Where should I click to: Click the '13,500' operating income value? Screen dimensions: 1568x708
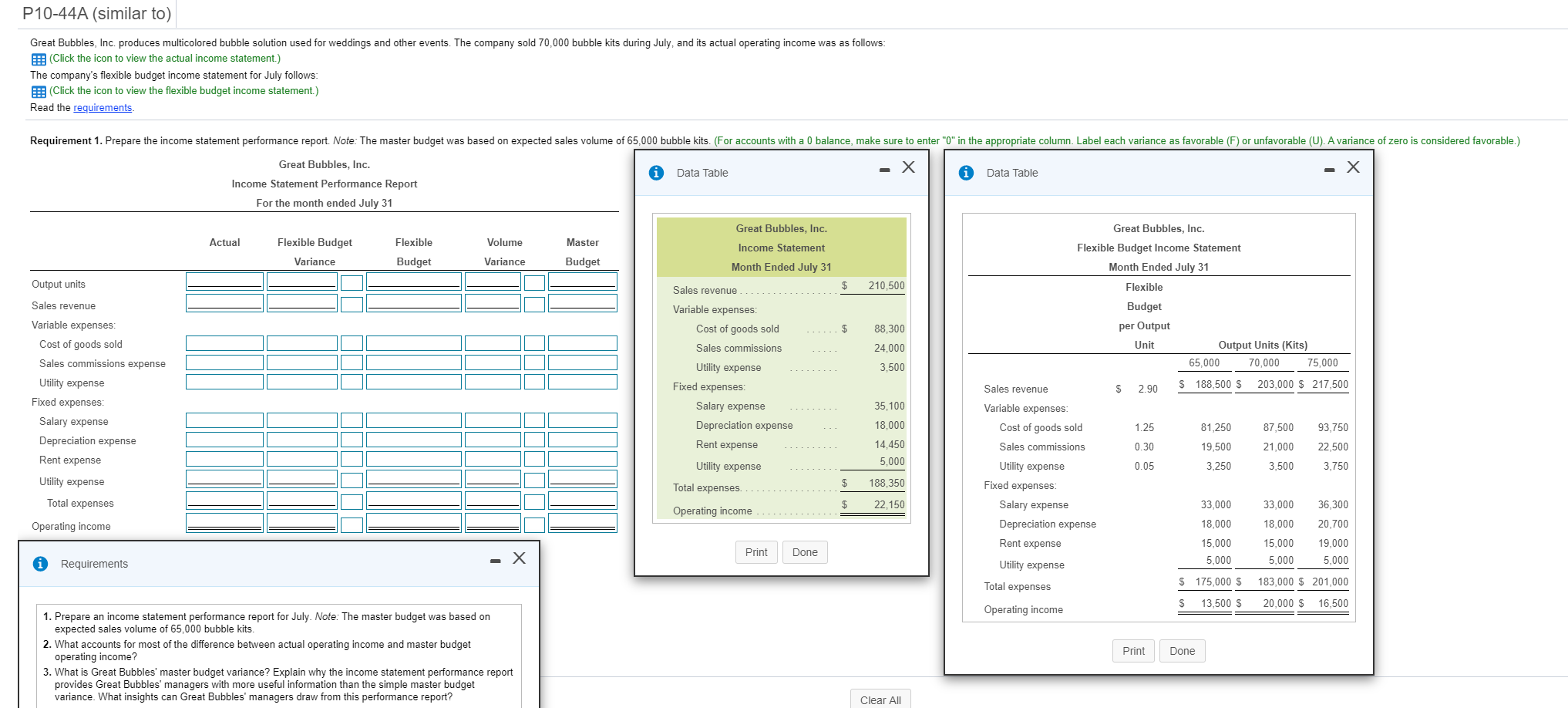click(1216, 604)
